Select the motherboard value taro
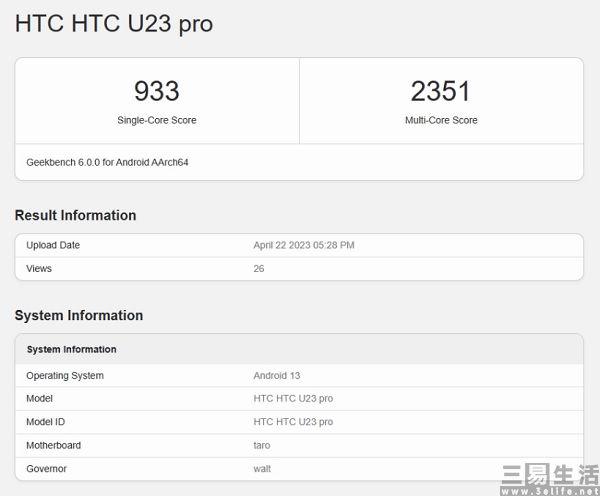The image size is (600, 496). pos(262,445)
